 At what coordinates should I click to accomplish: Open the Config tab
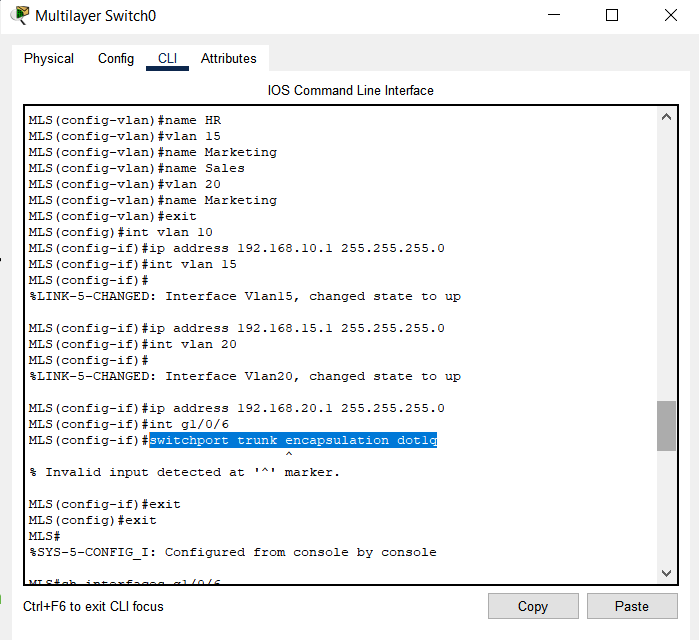(116, 59)
